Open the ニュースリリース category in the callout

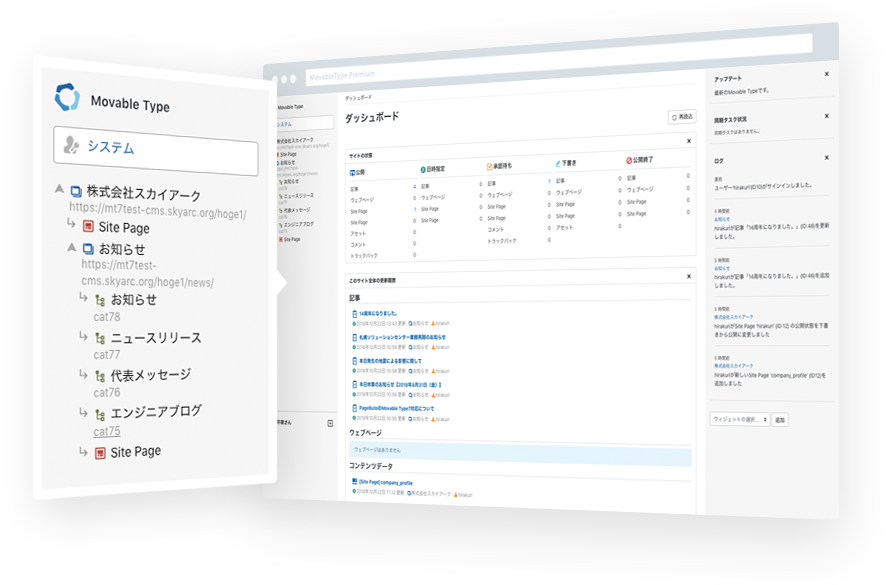point(156,338)
